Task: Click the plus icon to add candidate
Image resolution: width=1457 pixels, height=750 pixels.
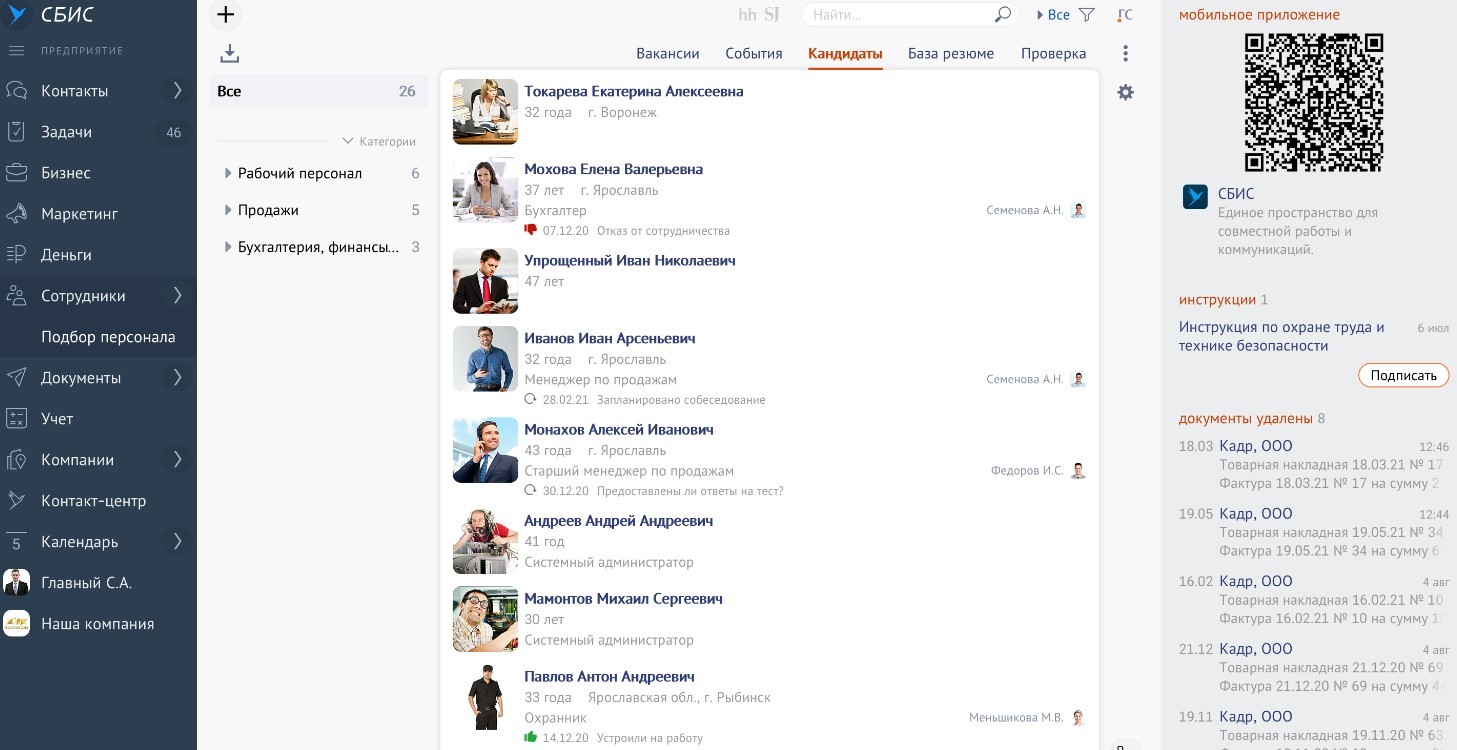Action: pyautogui.click(x=226, y=15)
